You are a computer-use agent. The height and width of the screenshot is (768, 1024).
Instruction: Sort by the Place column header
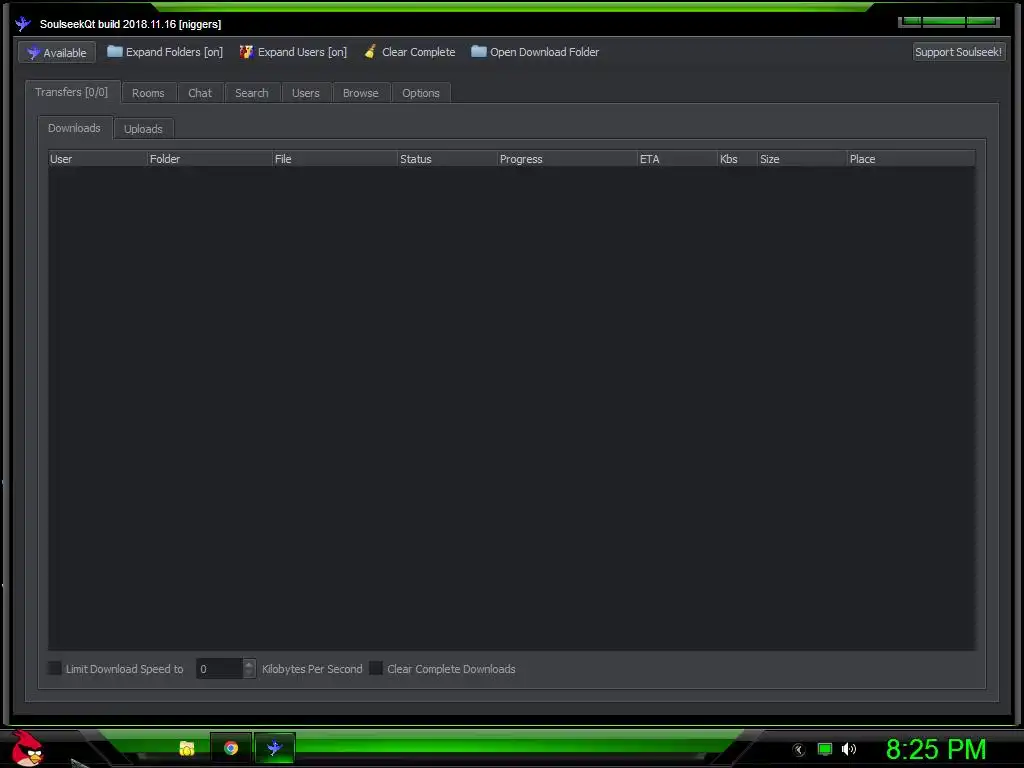tap(912, 159)
